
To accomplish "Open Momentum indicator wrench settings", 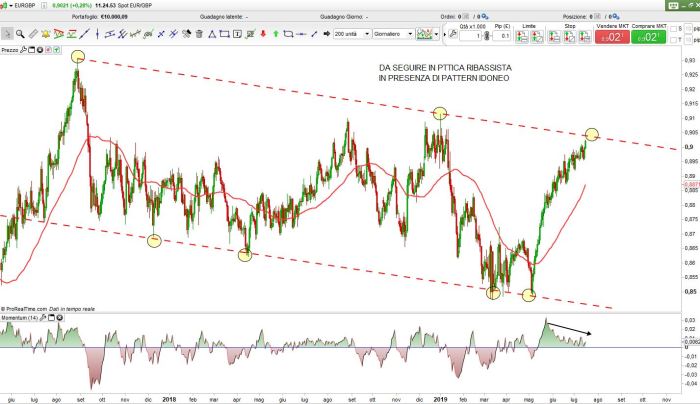I will 43,318.
